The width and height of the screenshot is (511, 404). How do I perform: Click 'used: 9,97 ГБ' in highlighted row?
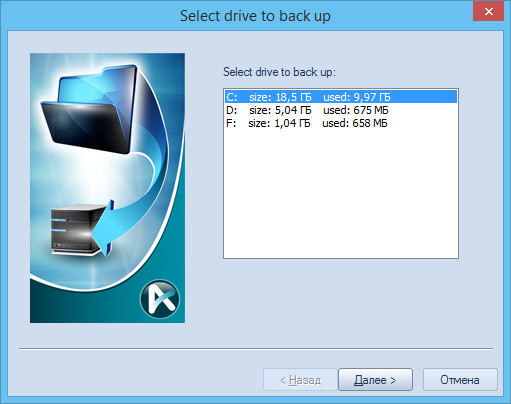(357, 97)
